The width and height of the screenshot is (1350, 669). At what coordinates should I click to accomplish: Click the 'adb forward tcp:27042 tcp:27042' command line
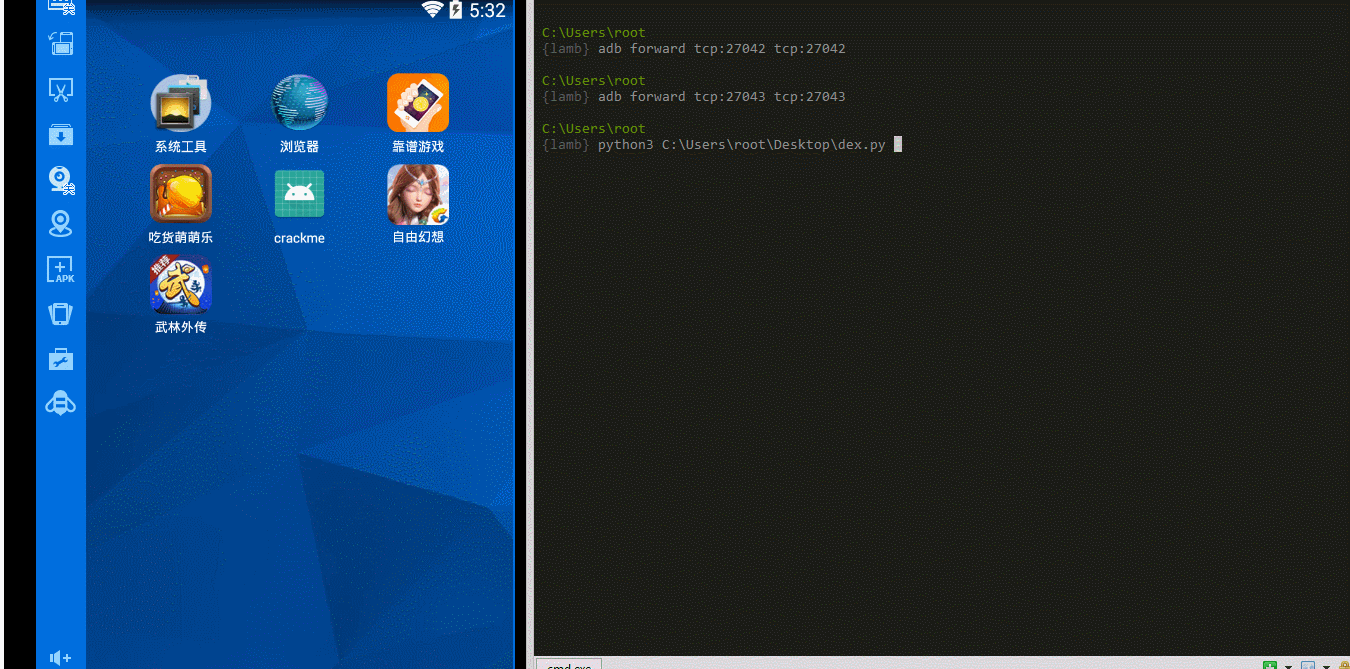(721, 48)
